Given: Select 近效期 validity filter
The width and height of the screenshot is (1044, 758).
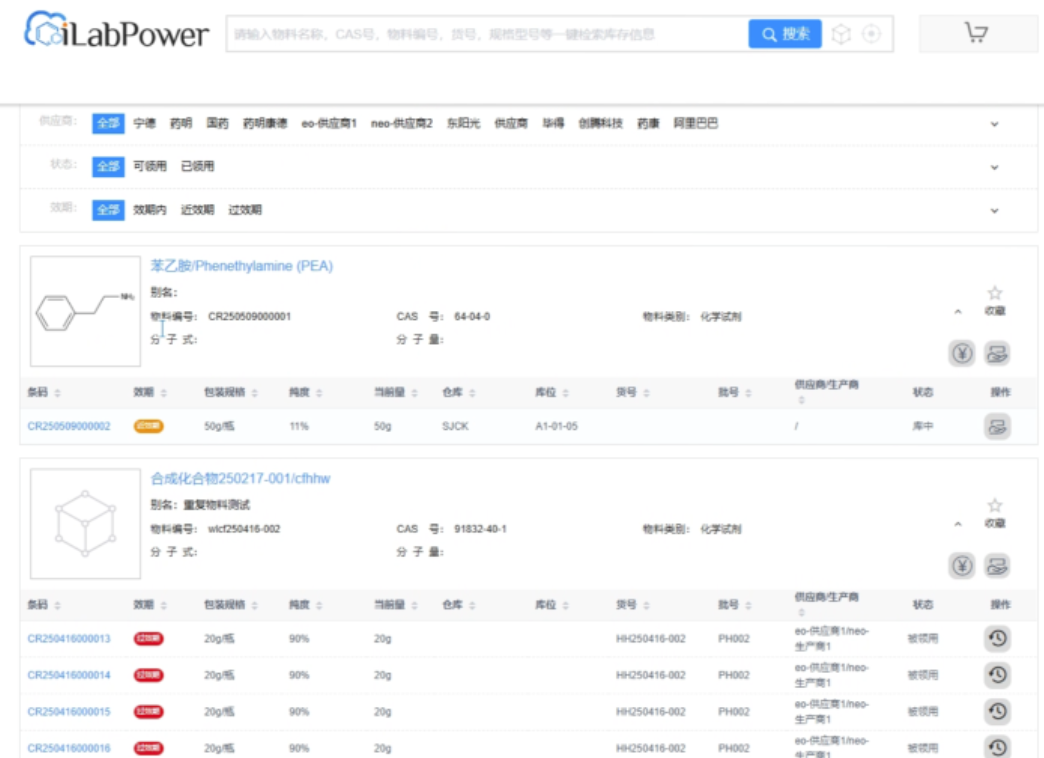Looking at the screenshot, I should 197,210.
